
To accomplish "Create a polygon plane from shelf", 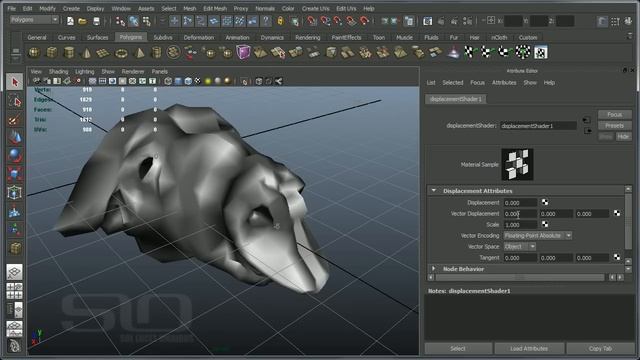I will pos(103,52).
